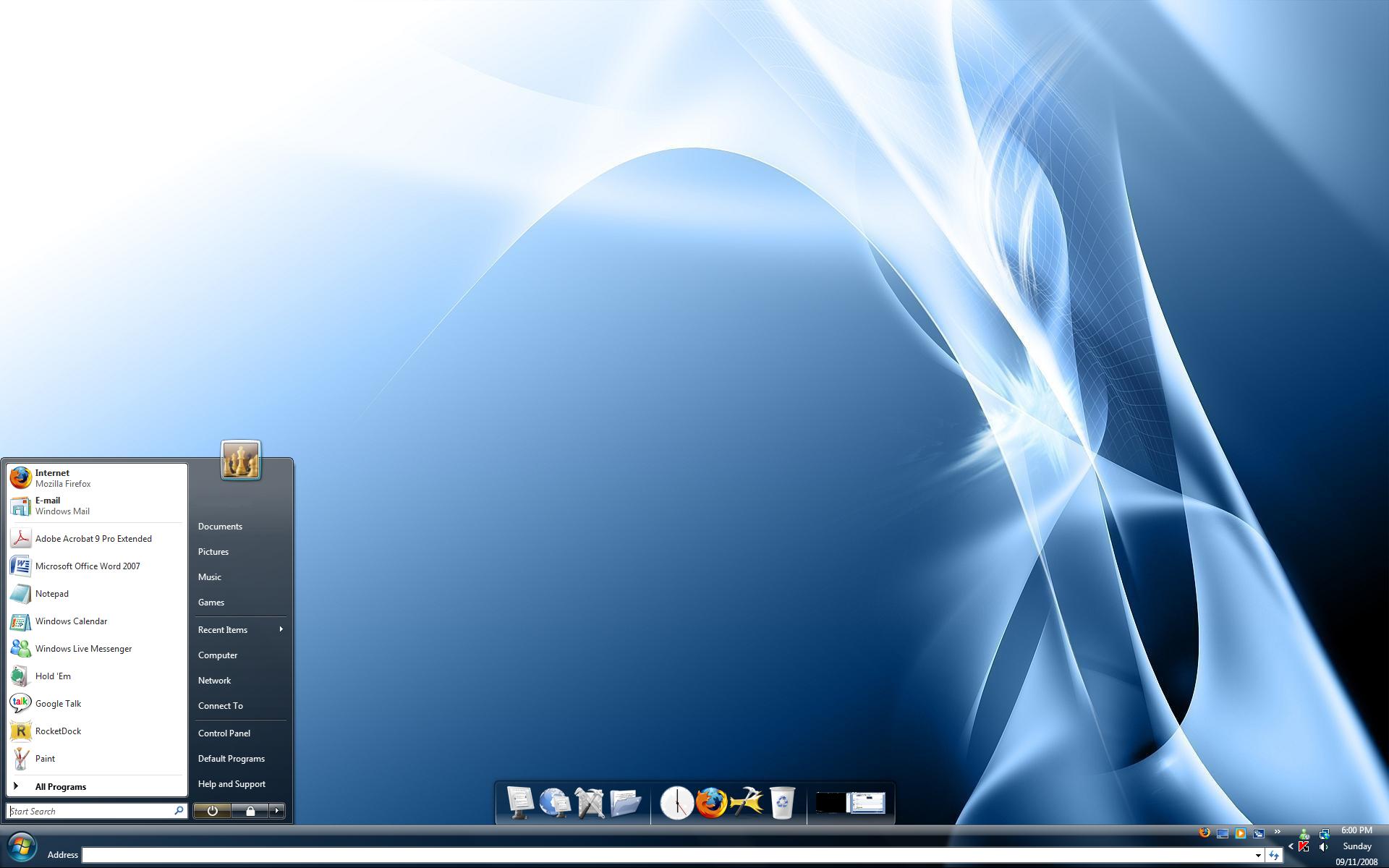Open the Recycle Bin in the dock

(782, 803)
